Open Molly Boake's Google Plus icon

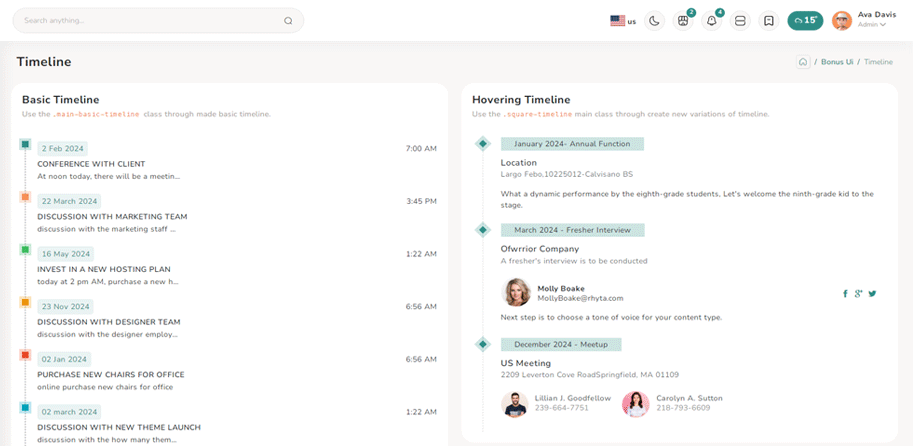click(x=858, y=293)
